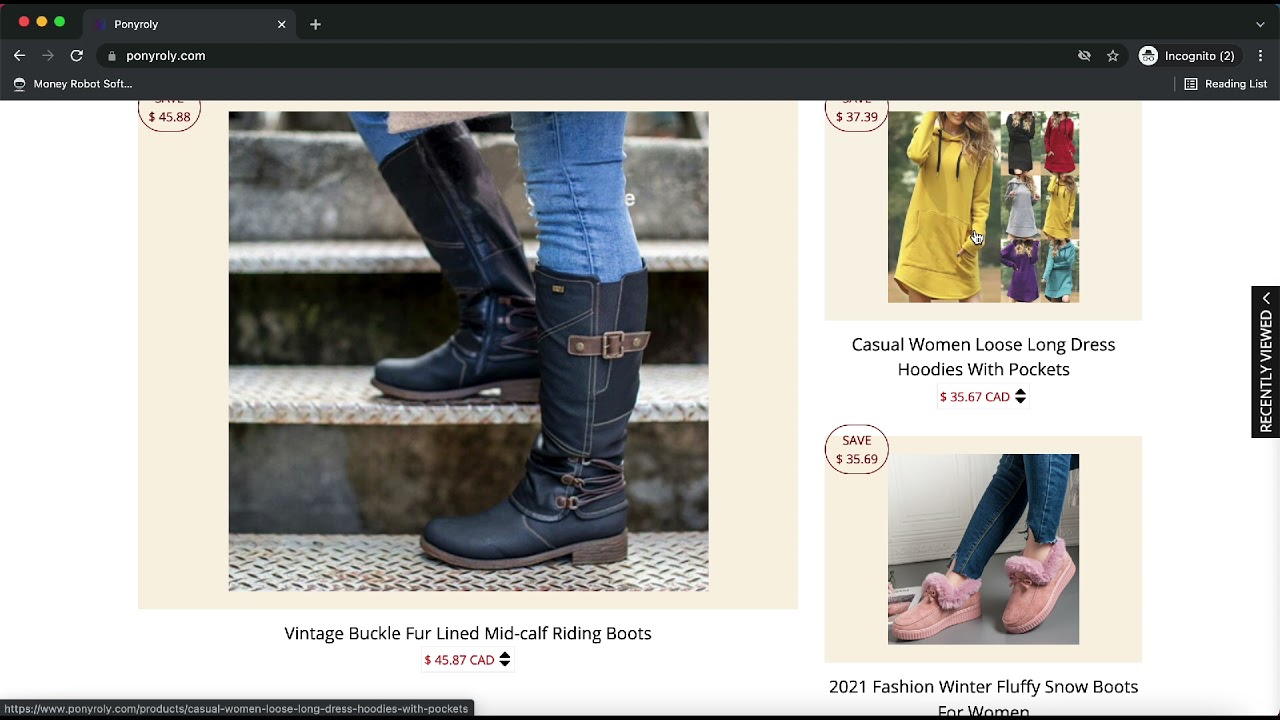The image size is (1280, 720).
Task: Open a new browser tab
Action: pyautogui.click(x=315, y=24)
